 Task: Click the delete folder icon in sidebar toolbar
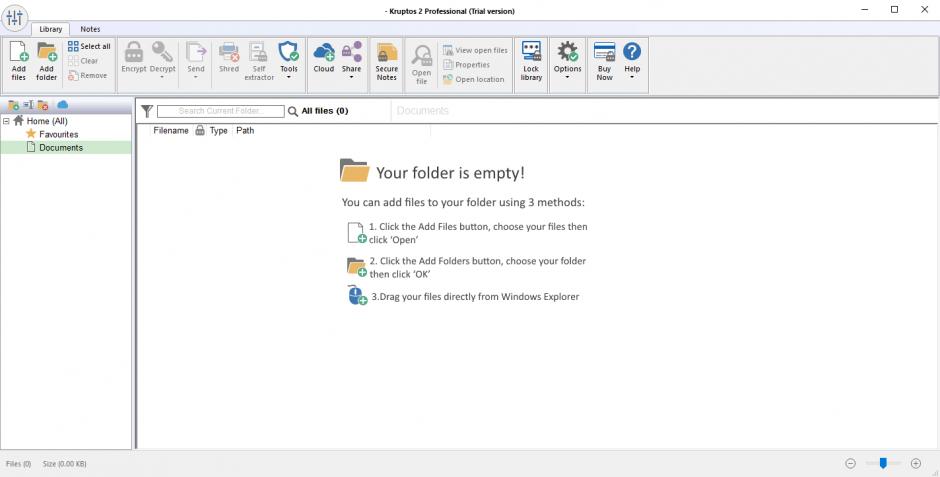(x=43, y=105)
